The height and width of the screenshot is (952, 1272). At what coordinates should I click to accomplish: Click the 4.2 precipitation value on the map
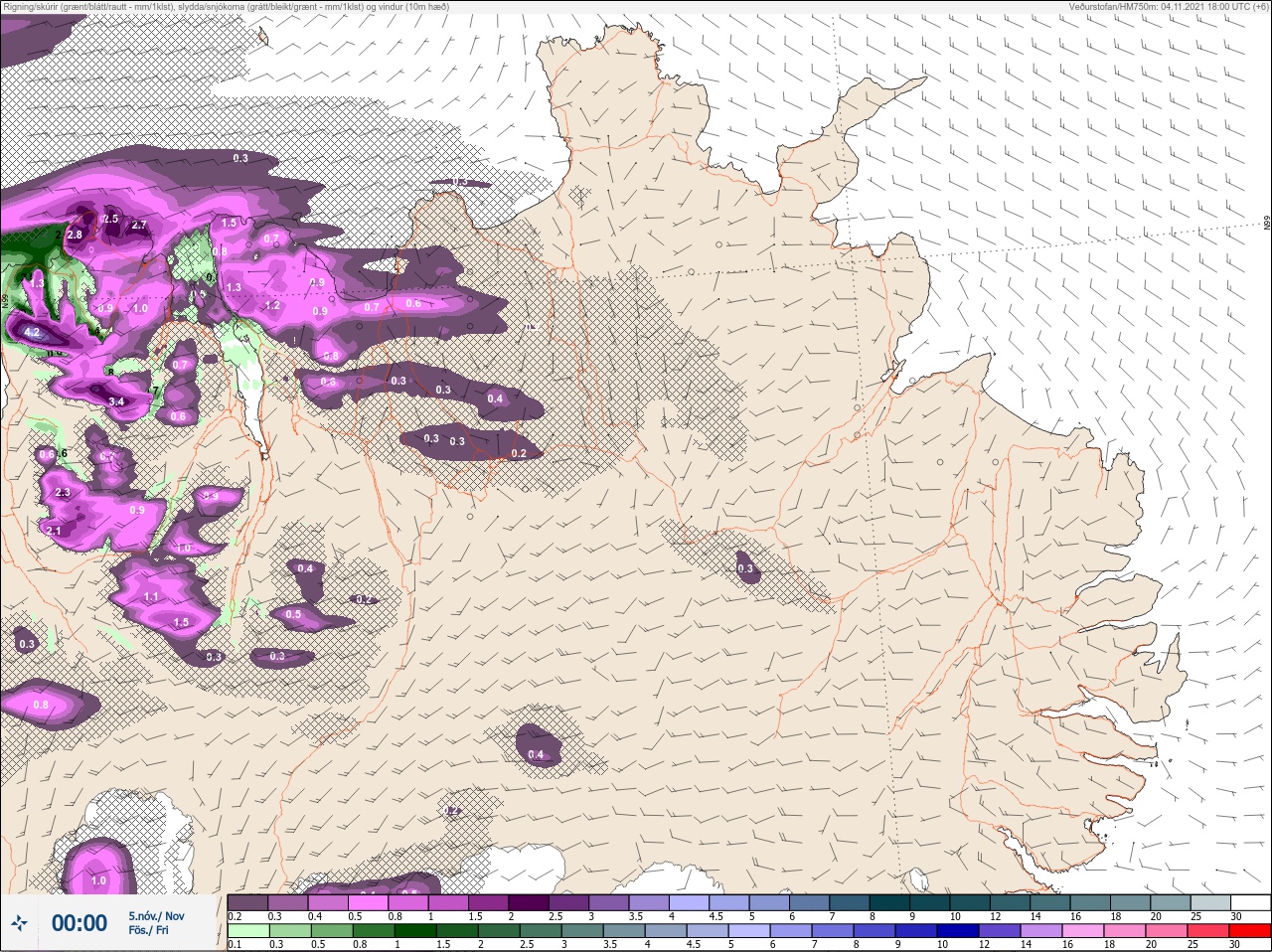coord(31,332)
